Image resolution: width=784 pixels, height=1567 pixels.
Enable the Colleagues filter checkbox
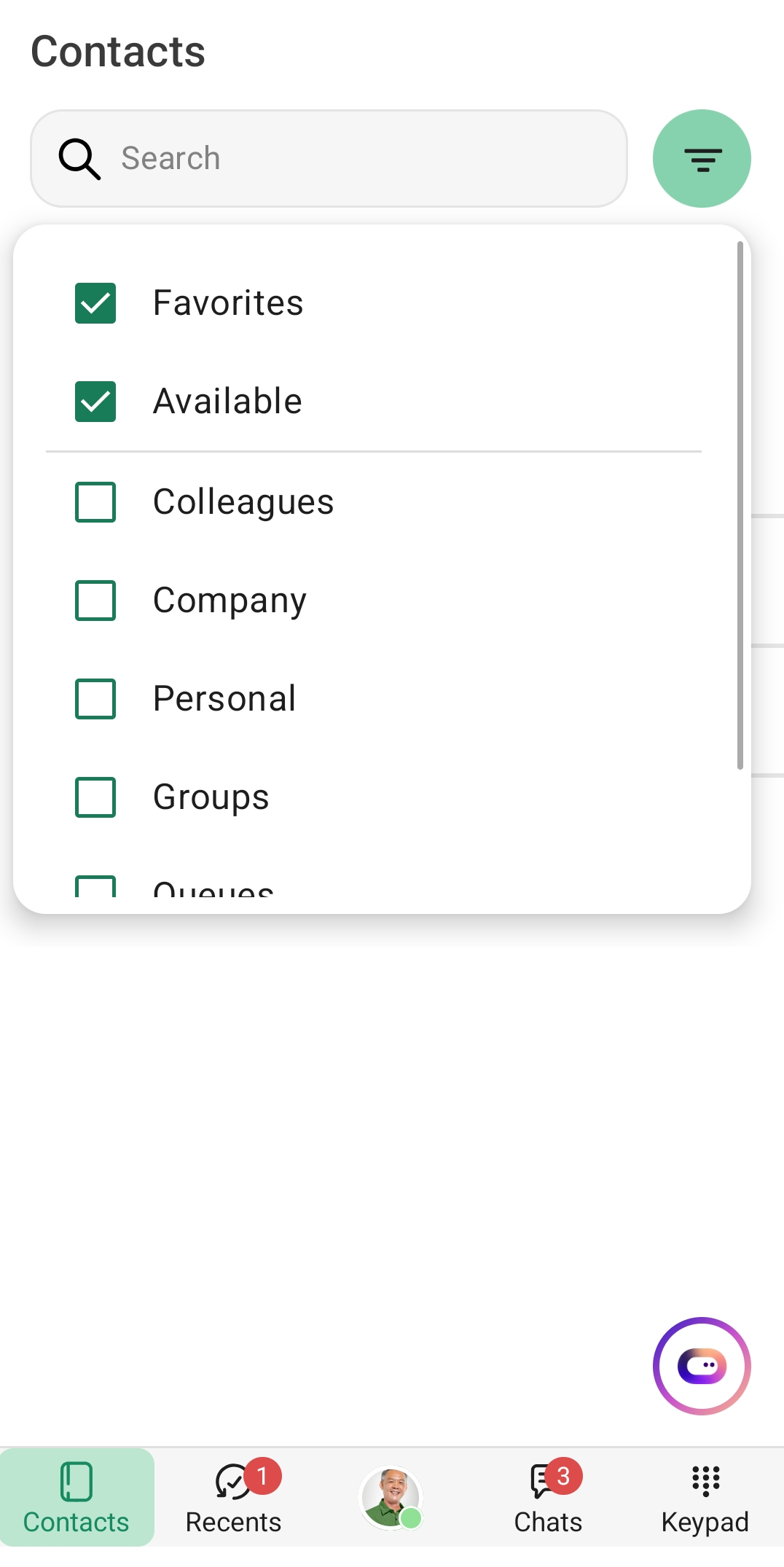[x=95, y=502]
